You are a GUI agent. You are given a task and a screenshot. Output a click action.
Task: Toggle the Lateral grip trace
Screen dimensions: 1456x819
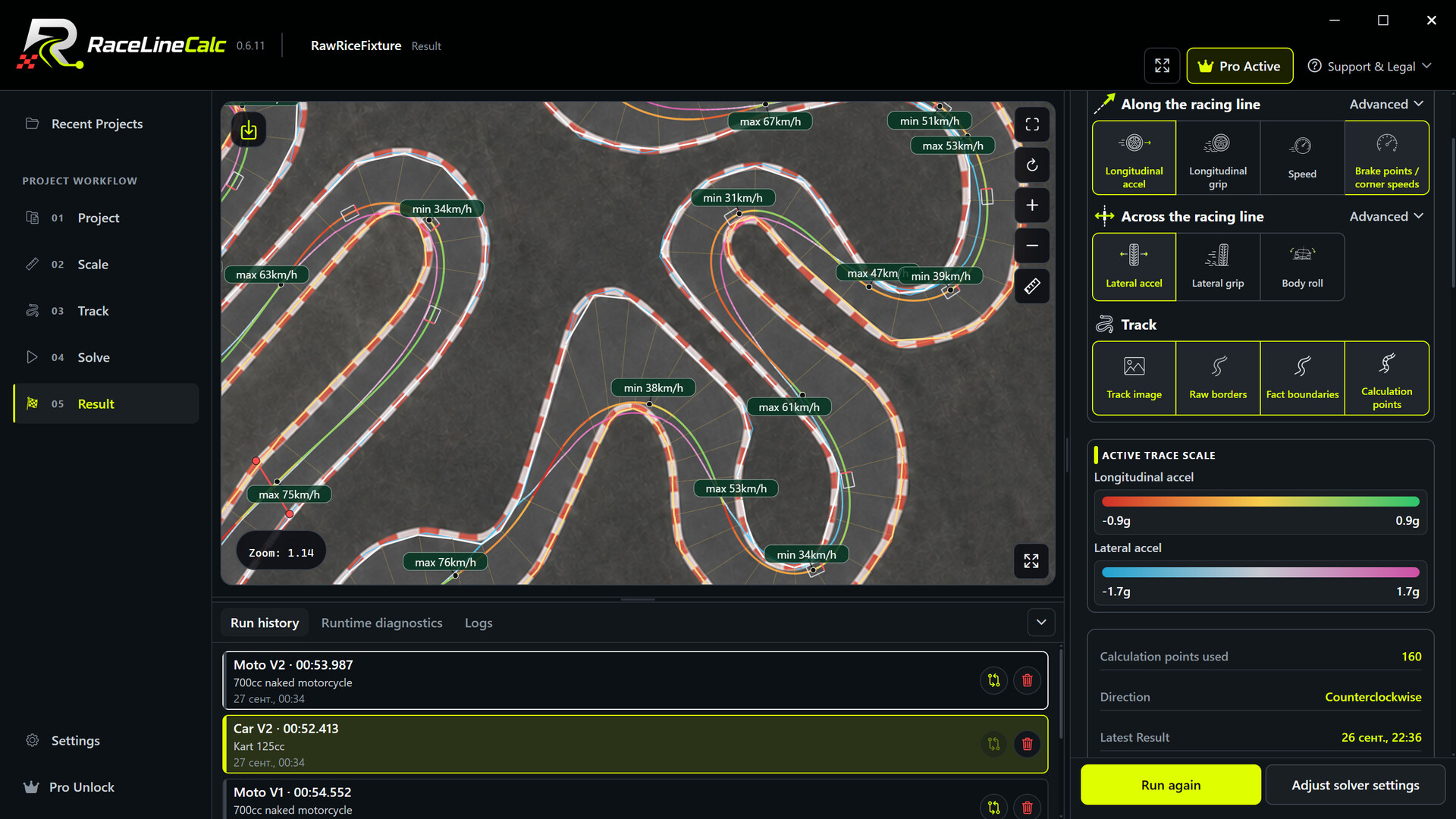point(1218,267)
